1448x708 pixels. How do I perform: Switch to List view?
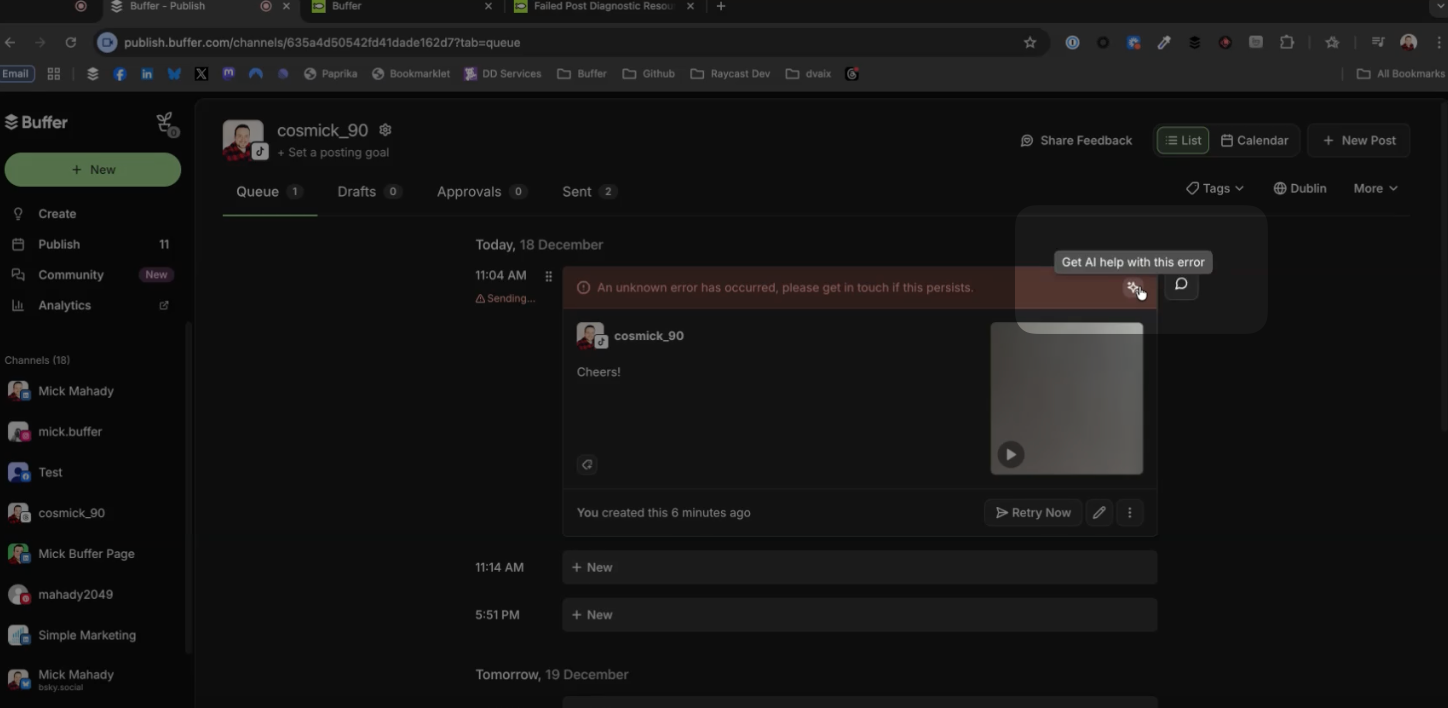pyautogui.click(x=1183, y=141)
